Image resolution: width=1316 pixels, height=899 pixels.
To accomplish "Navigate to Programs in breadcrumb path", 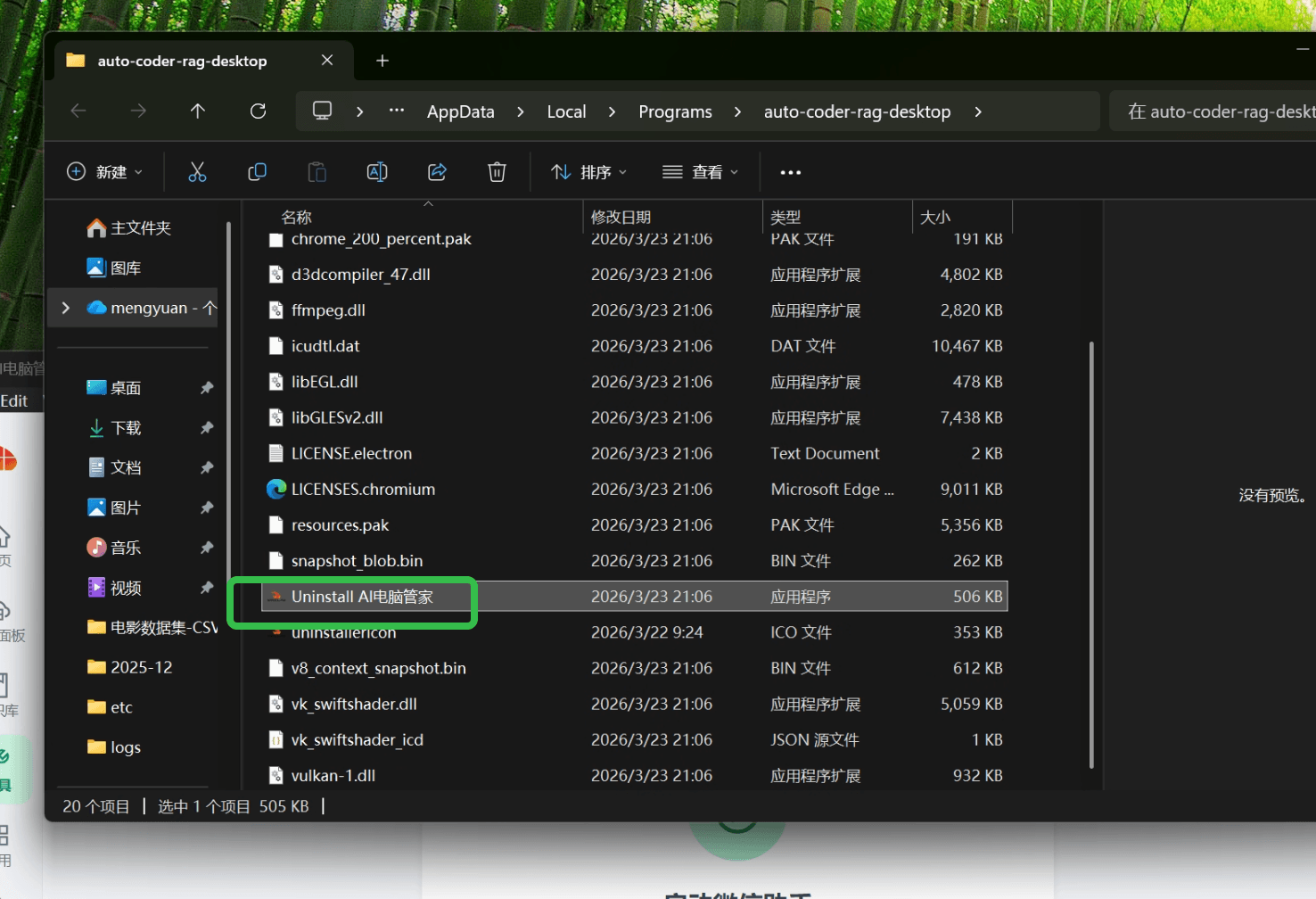I will (x=675, y=111).
